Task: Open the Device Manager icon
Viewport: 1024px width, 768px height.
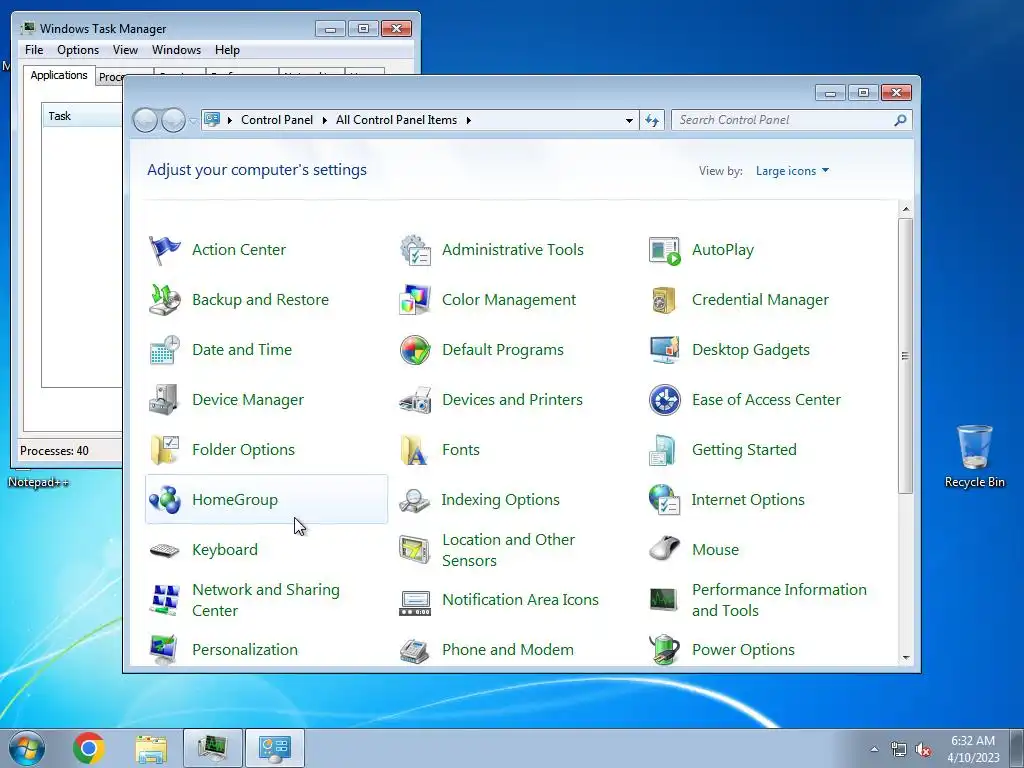Action: 165,400
